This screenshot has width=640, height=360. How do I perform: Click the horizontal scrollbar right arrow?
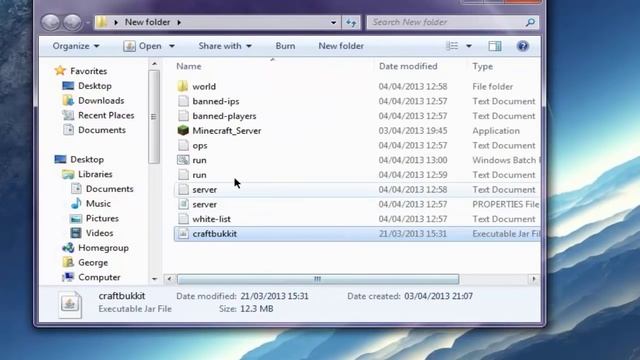click(534, 279)
